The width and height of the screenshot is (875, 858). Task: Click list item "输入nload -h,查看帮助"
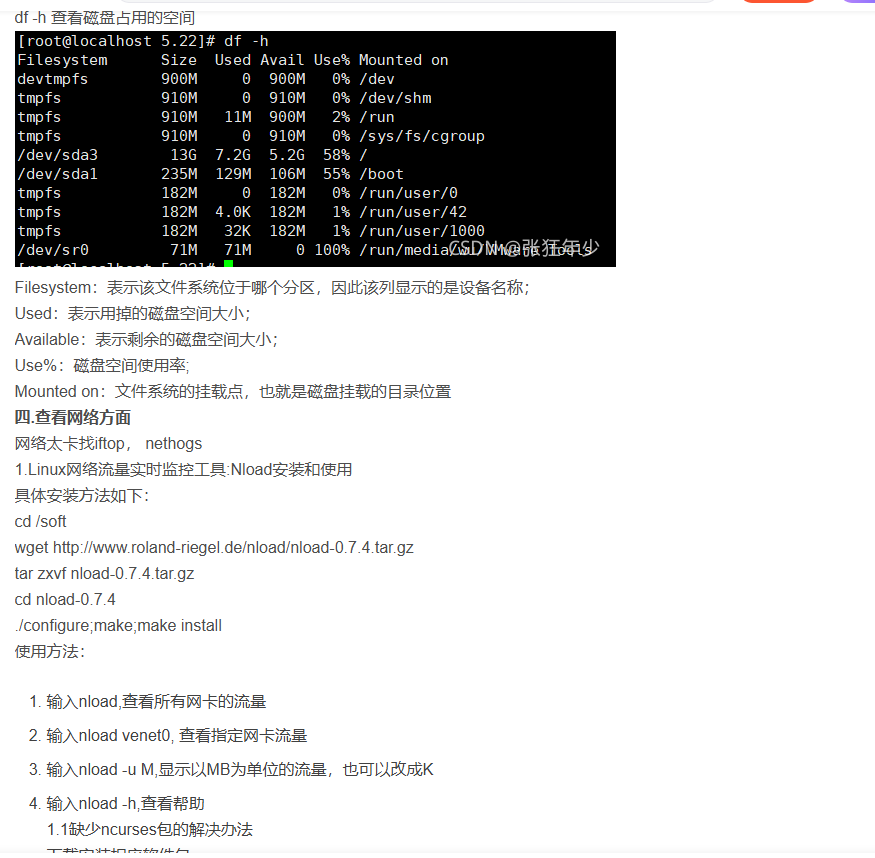[125, 804]
